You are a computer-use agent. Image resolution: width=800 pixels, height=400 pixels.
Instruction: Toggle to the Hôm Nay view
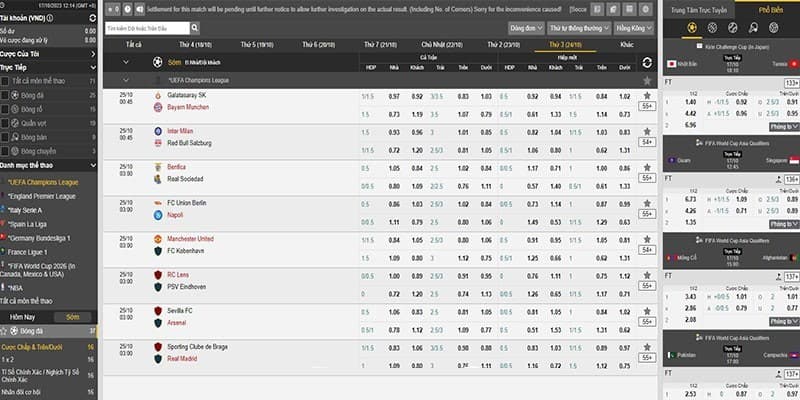[x=22, y=317]
